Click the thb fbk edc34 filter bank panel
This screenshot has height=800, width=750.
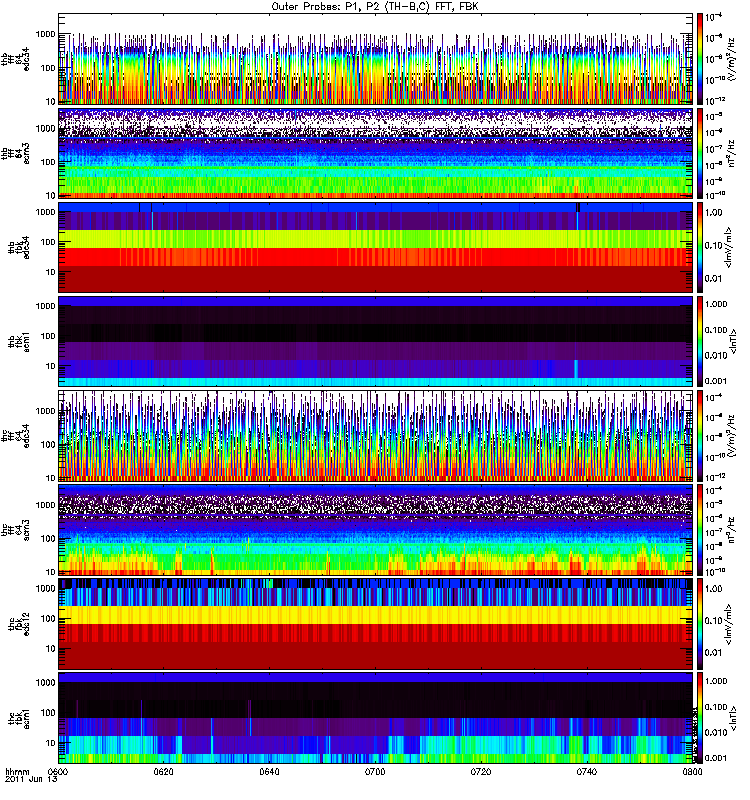coord(375,246)
